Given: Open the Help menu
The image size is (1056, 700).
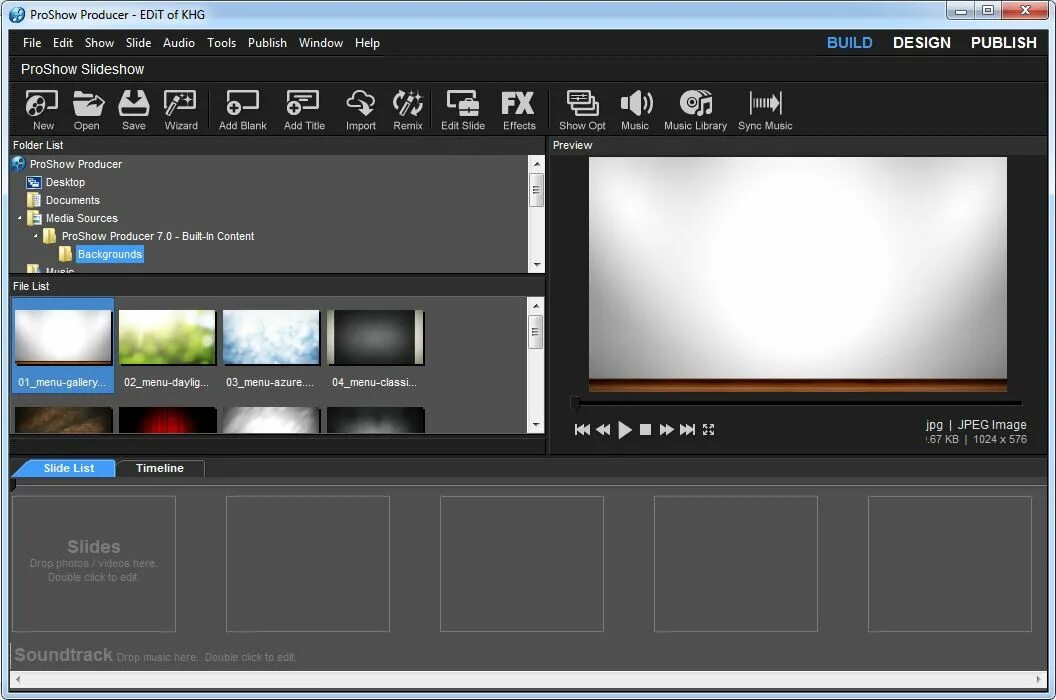Looking at the screenshot, I should tap(367, 42).
